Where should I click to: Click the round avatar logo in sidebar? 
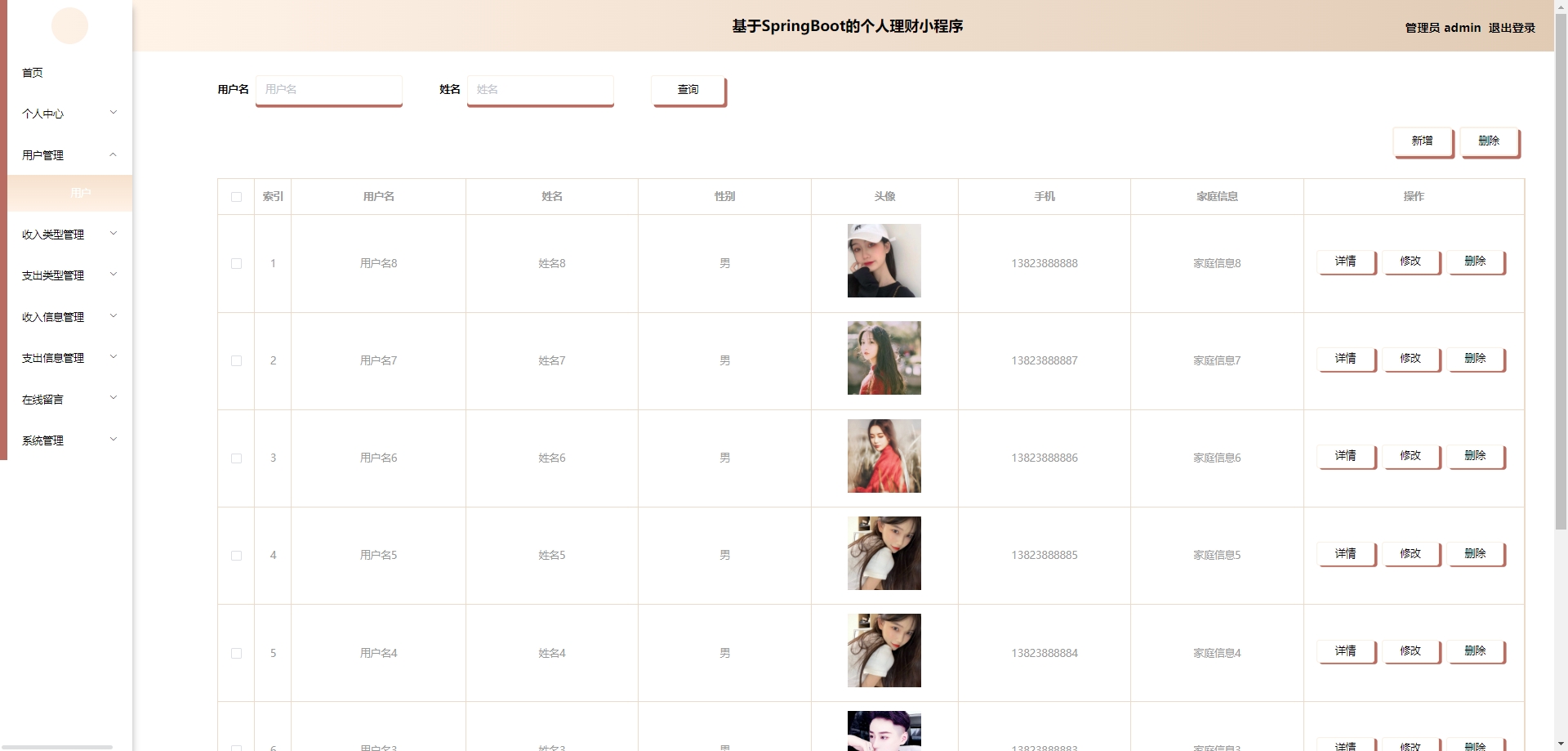69,26
